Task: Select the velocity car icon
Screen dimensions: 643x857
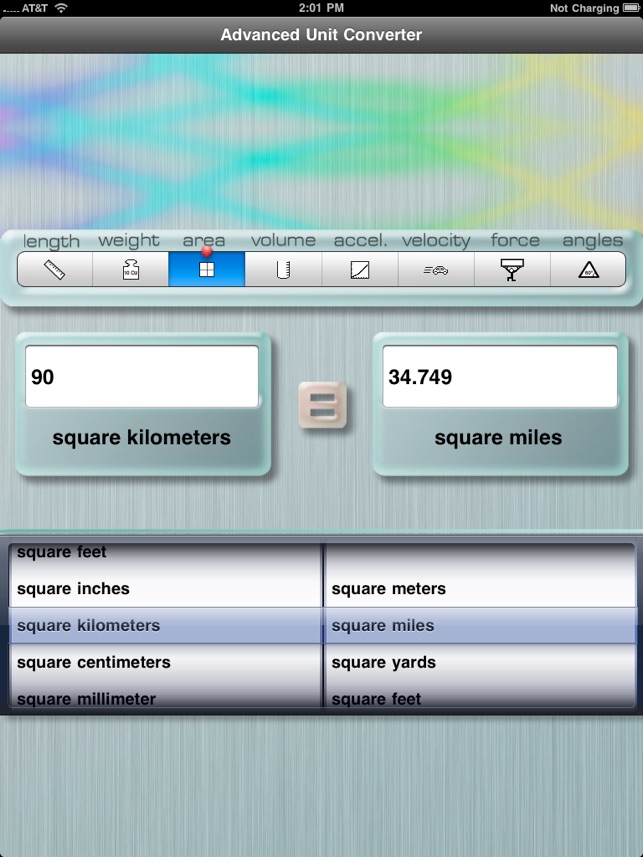Action: [436, 269]
